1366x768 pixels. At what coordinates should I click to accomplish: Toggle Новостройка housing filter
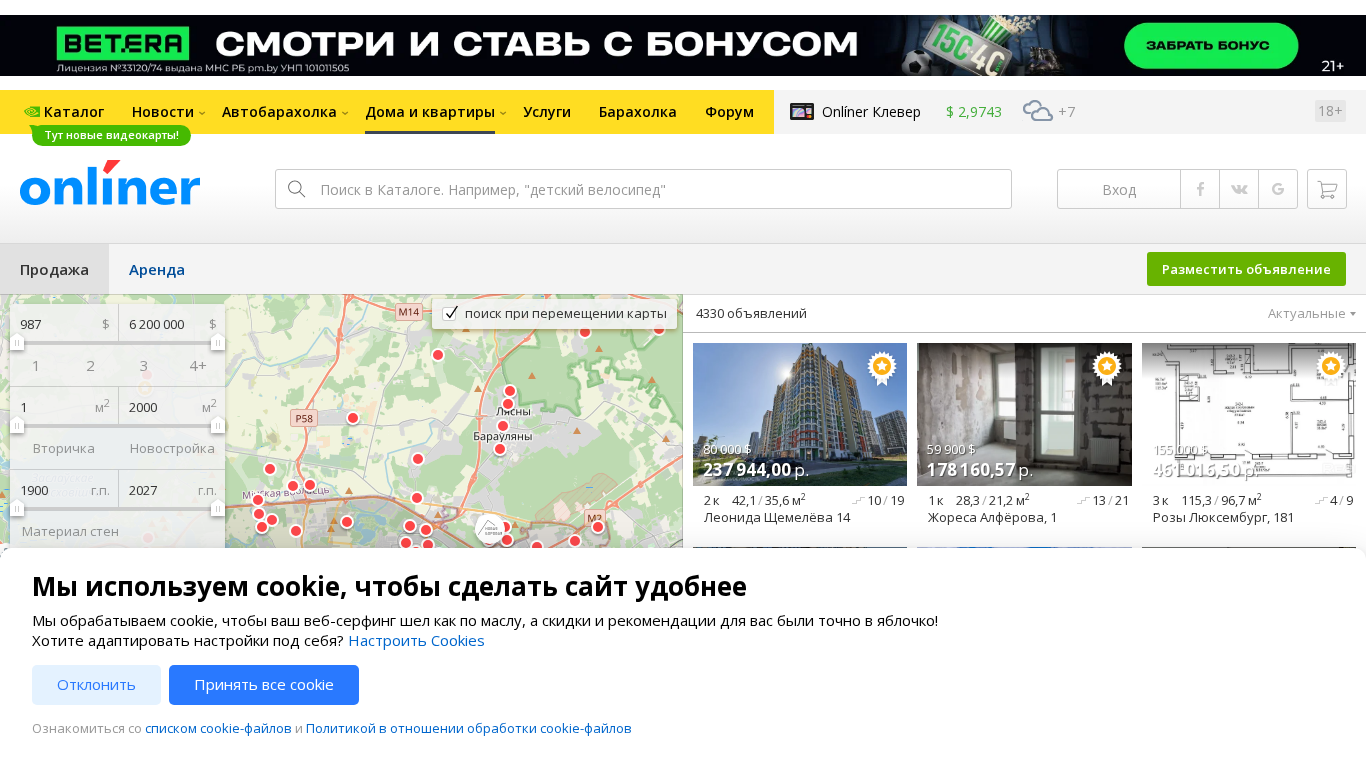[172, 448]
